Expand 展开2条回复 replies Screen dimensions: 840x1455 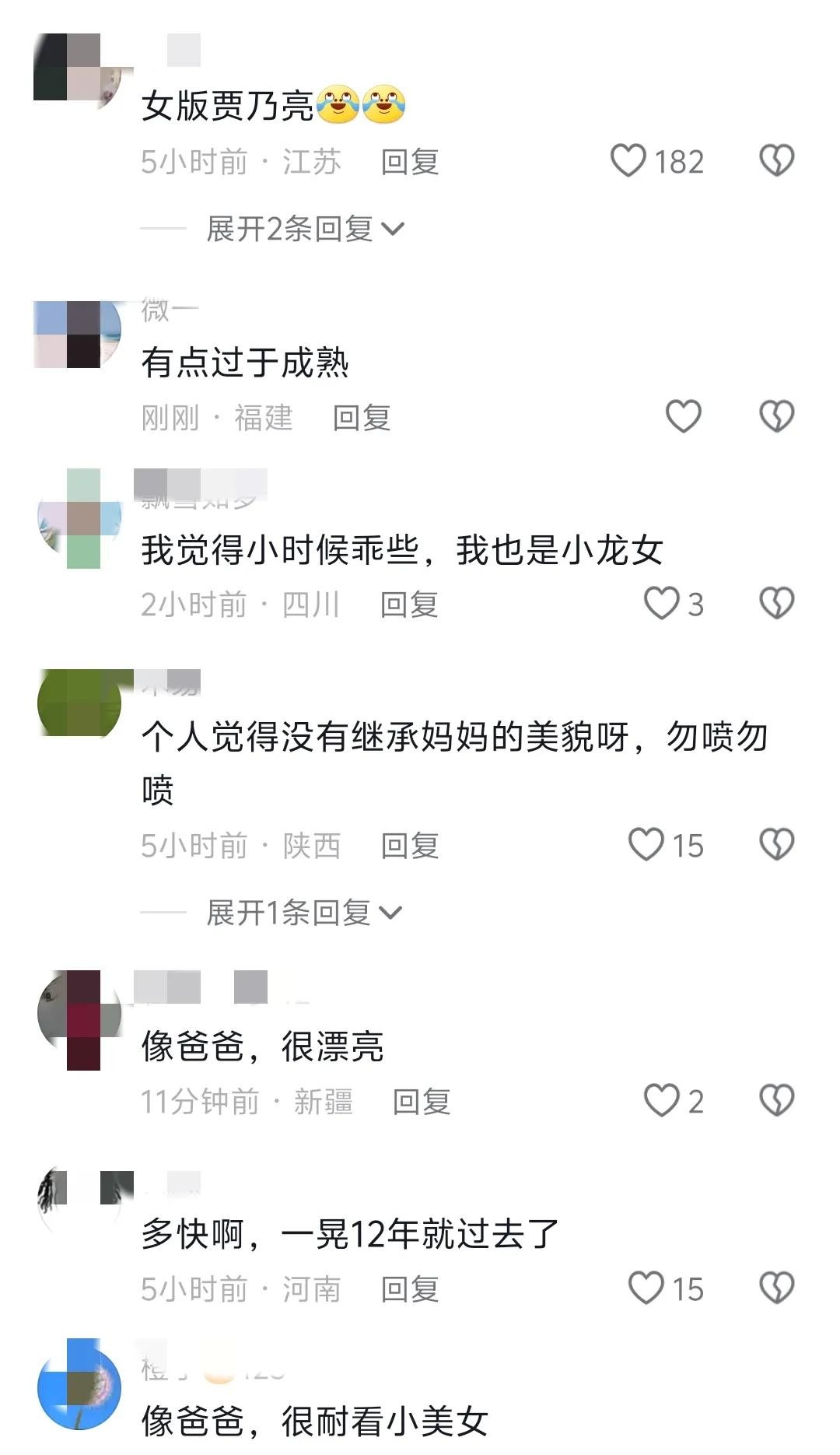coord(305,229)
